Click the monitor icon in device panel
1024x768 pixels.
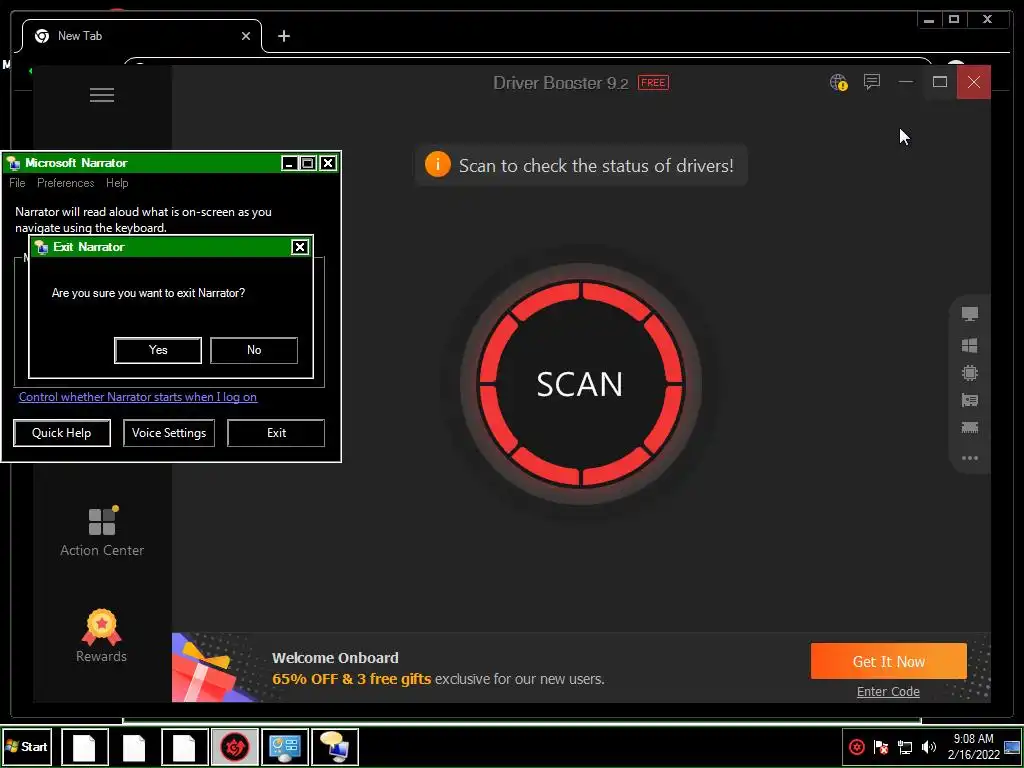[x=970, y=314]
